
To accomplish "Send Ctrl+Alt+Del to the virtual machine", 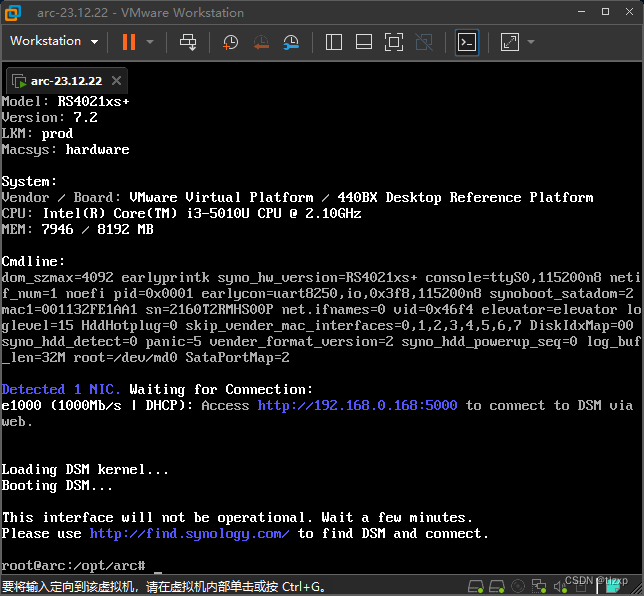I will [x=188, y=42].
